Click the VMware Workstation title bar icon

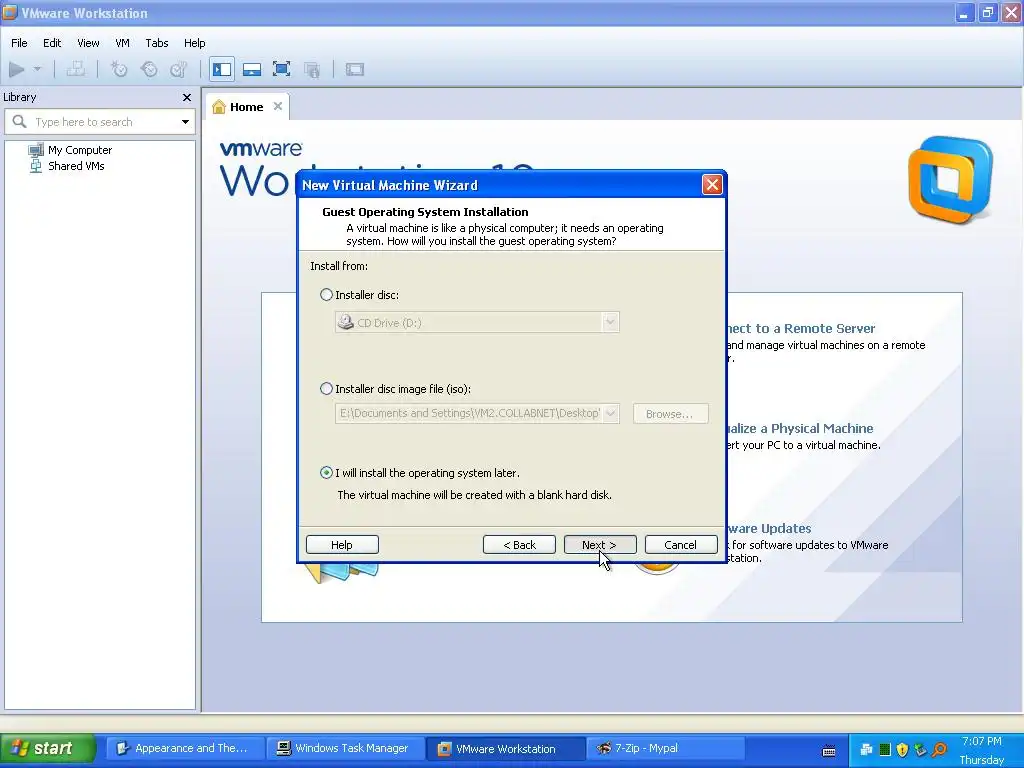10,12
